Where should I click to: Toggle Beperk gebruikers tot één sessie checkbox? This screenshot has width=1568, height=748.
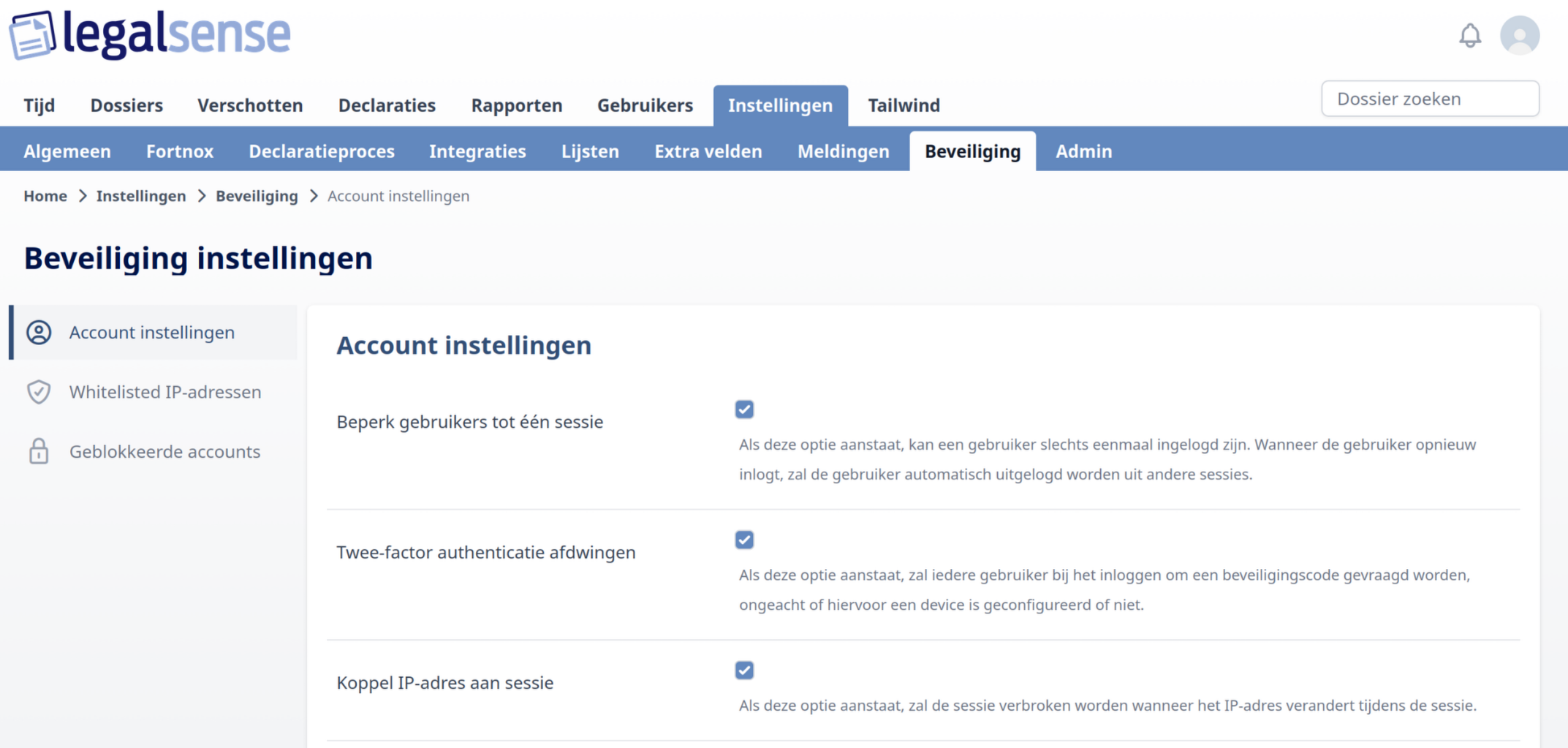[744, 409]
